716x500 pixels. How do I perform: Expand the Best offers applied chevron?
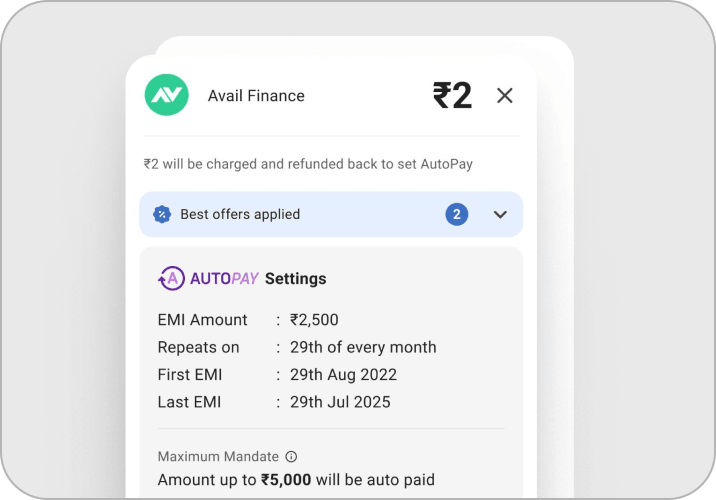(500, 214)
